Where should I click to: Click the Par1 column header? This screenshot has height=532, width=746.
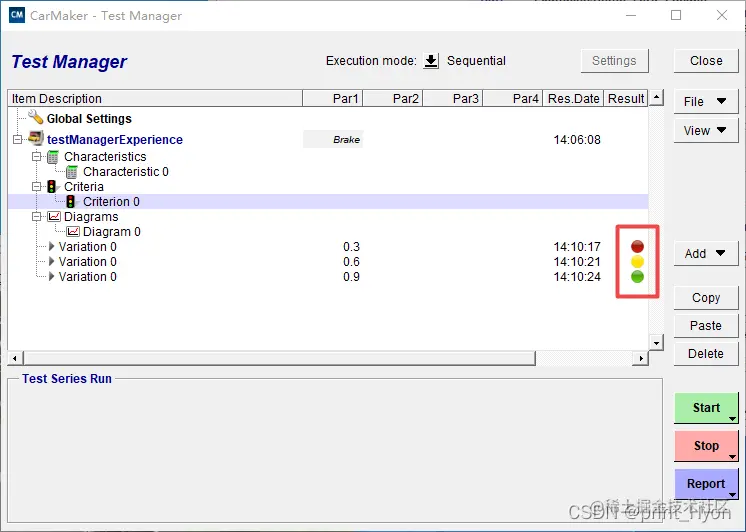[x=333, y=99]
